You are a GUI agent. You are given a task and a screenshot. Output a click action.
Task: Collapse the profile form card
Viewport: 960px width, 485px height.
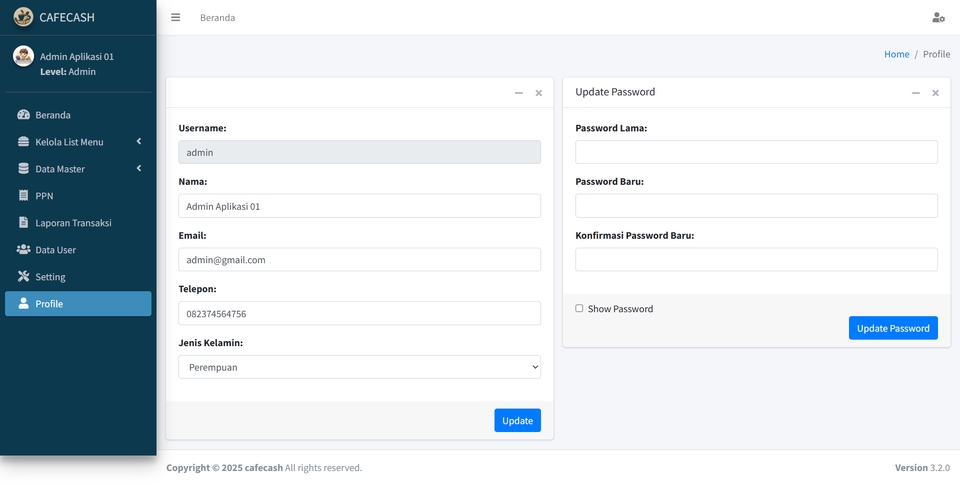coord(519,93)
